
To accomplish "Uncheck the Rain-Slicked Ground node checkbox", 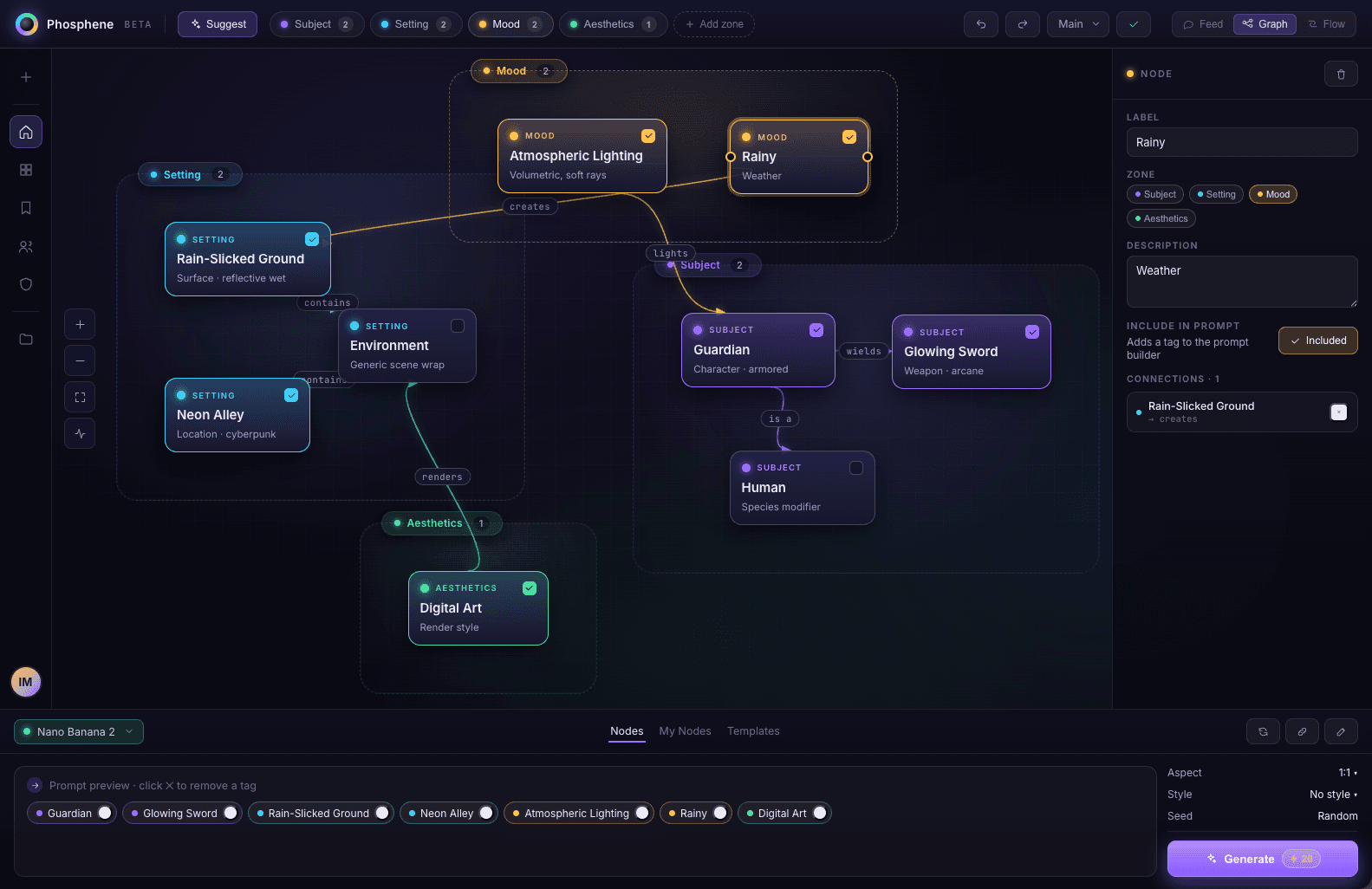I will tap(312, 239).
